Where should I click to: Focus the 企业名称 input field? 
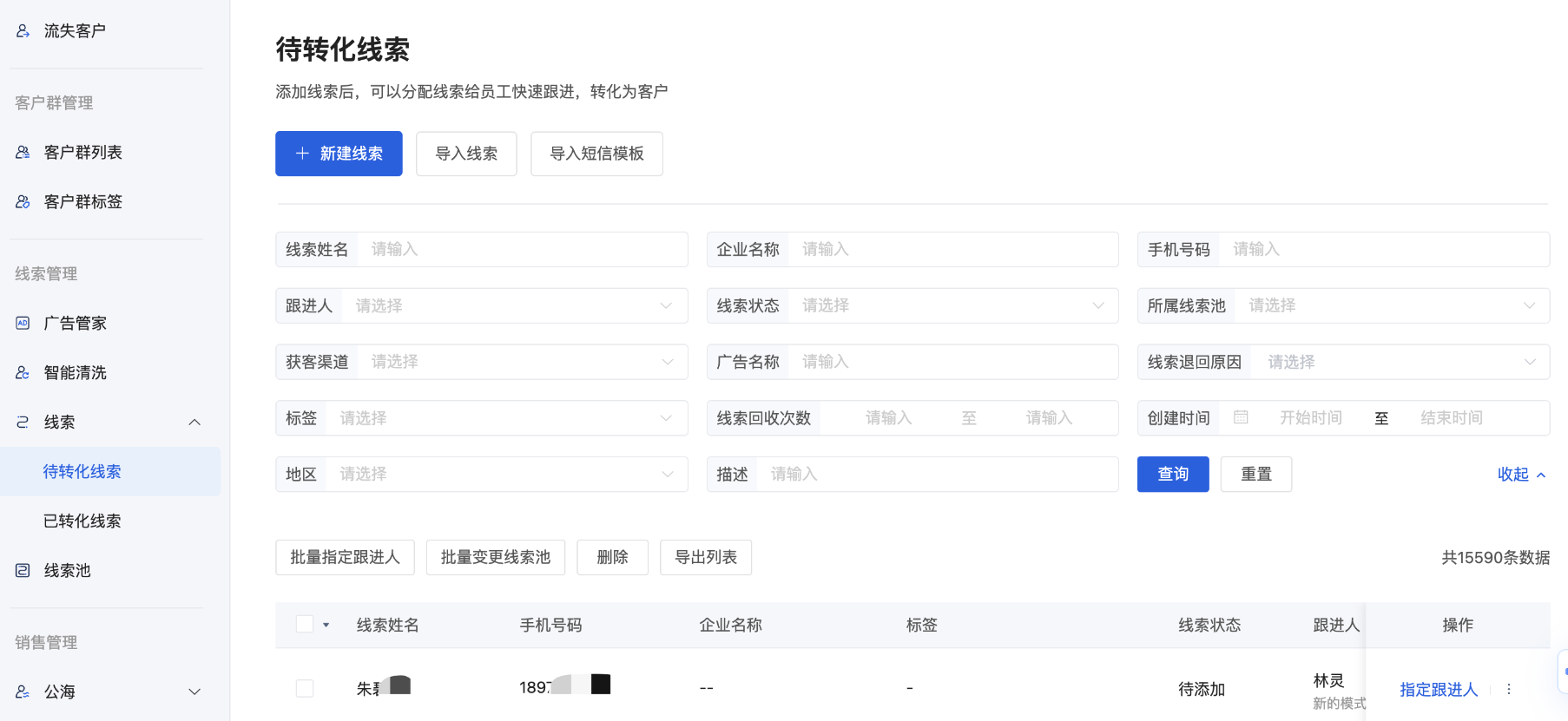click(912, 249)
